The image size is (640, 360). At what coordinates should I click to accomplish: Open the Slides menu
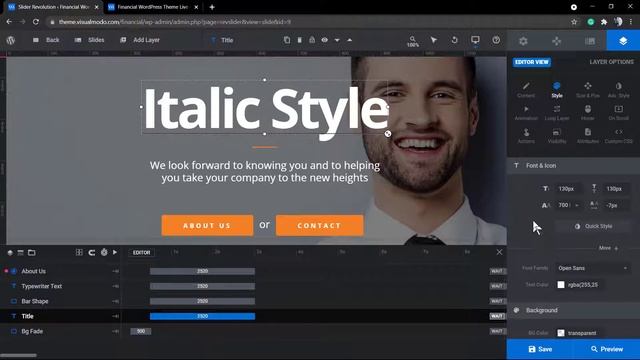(89, 40)
